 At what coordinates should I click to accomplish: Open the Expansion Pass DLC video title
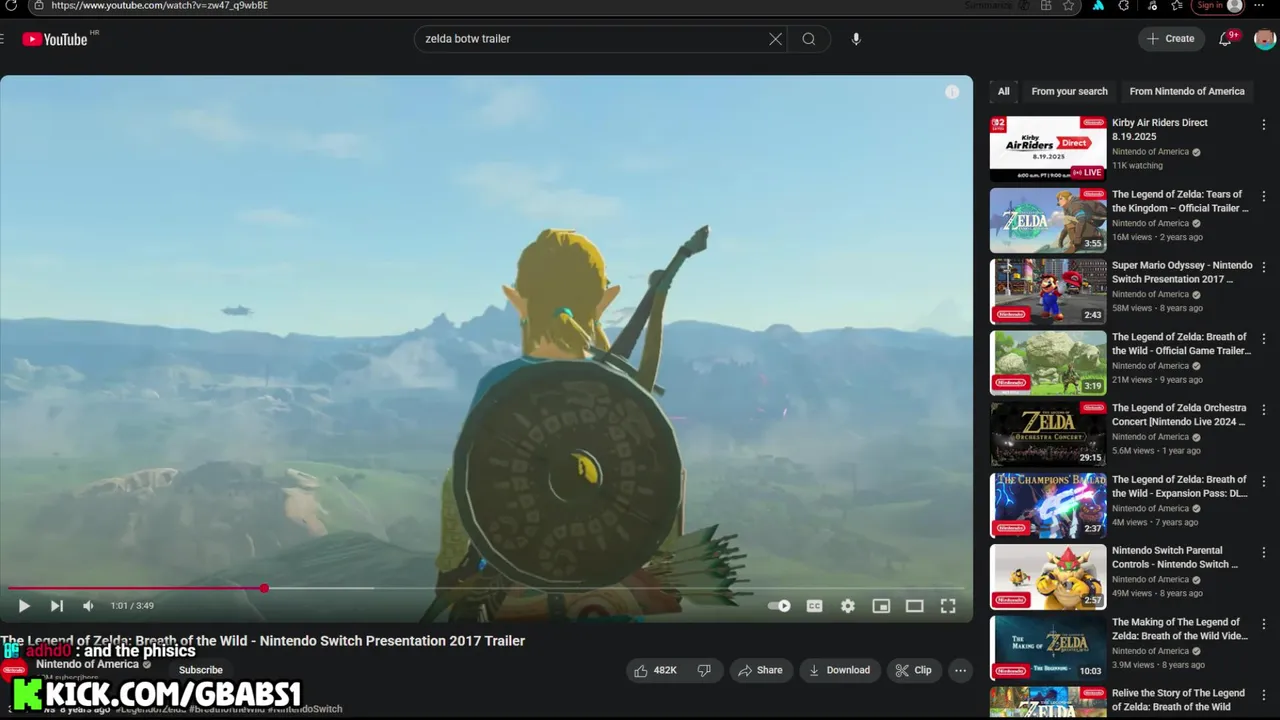click(x=1180, y=486)
